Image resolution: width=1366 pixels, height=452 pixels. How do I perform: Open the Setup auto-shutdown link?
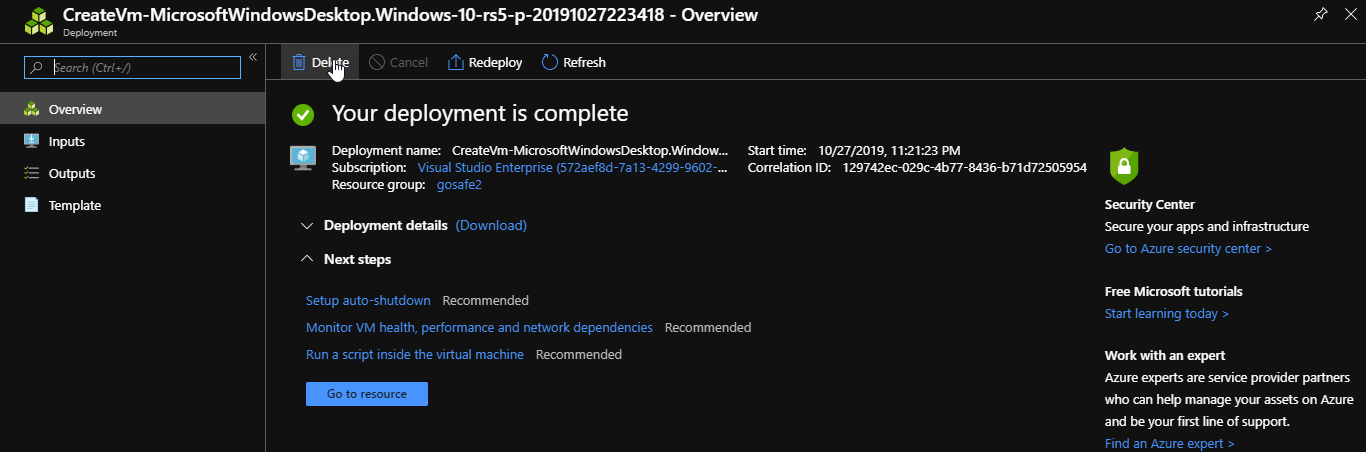[368, 300]
